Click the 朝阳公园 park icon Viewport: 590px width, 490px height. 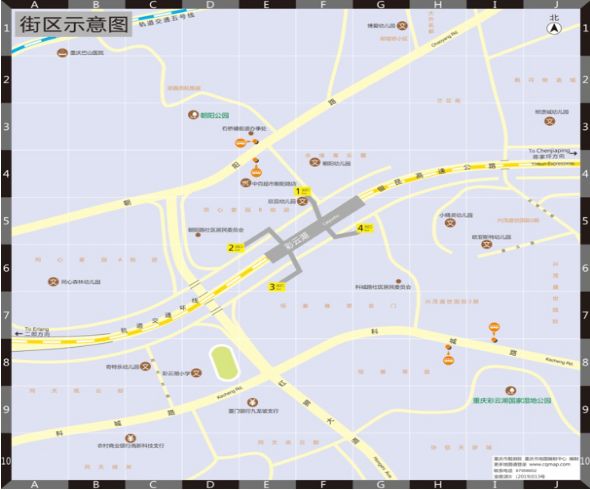(193, 115)
